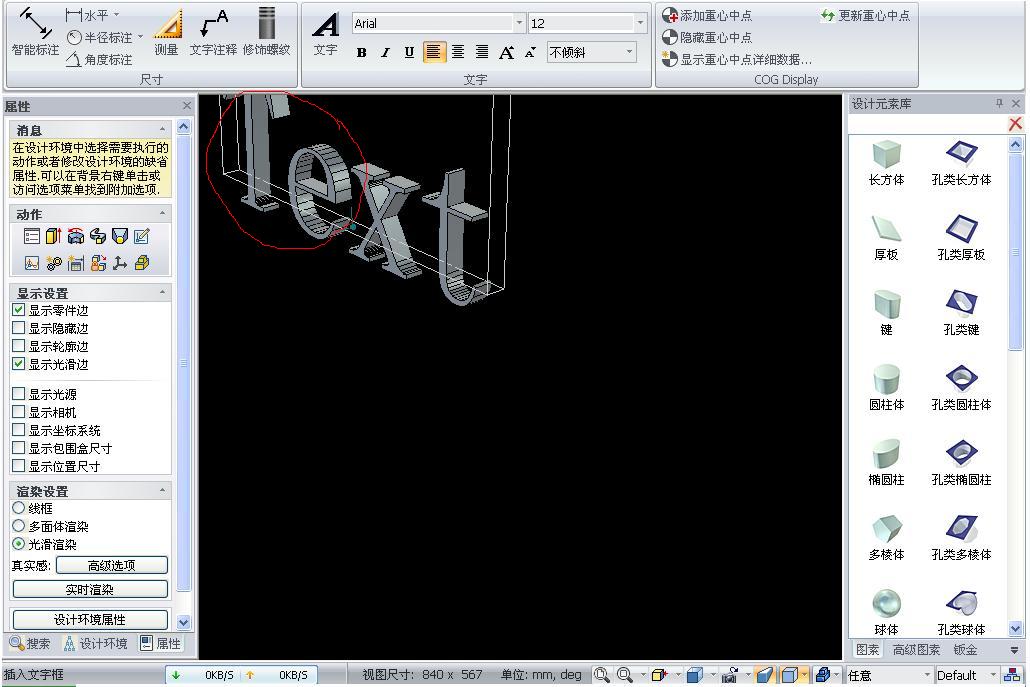Screen dimensions: 1030x687
Task: Click the extrude block with red arrow action icon
Action: (x=53, y=236)
